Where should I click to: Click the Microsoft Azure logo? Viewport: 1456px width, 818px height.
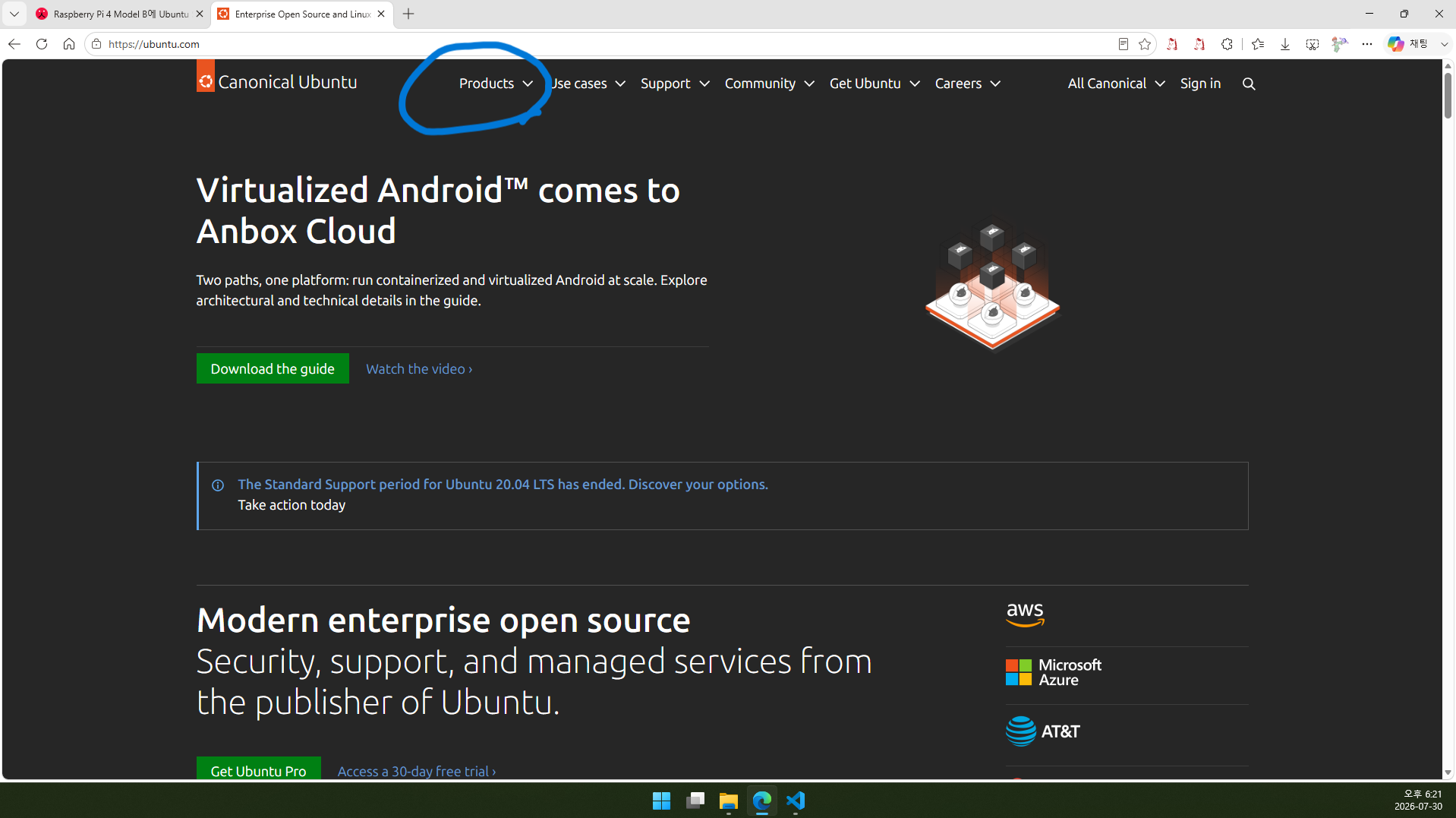tap(1054, 672)
